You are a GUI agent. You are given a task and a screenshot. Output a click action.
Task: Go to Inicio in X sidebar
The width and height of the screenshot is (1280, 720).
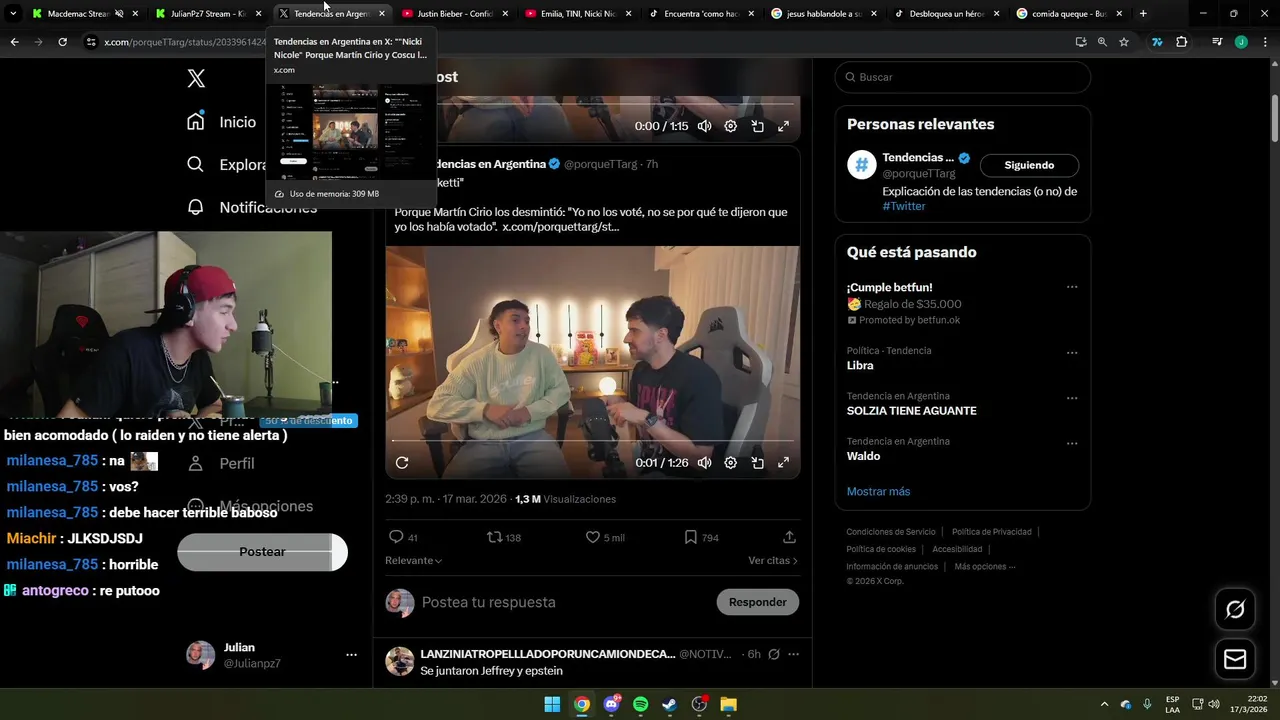(221, 122)
